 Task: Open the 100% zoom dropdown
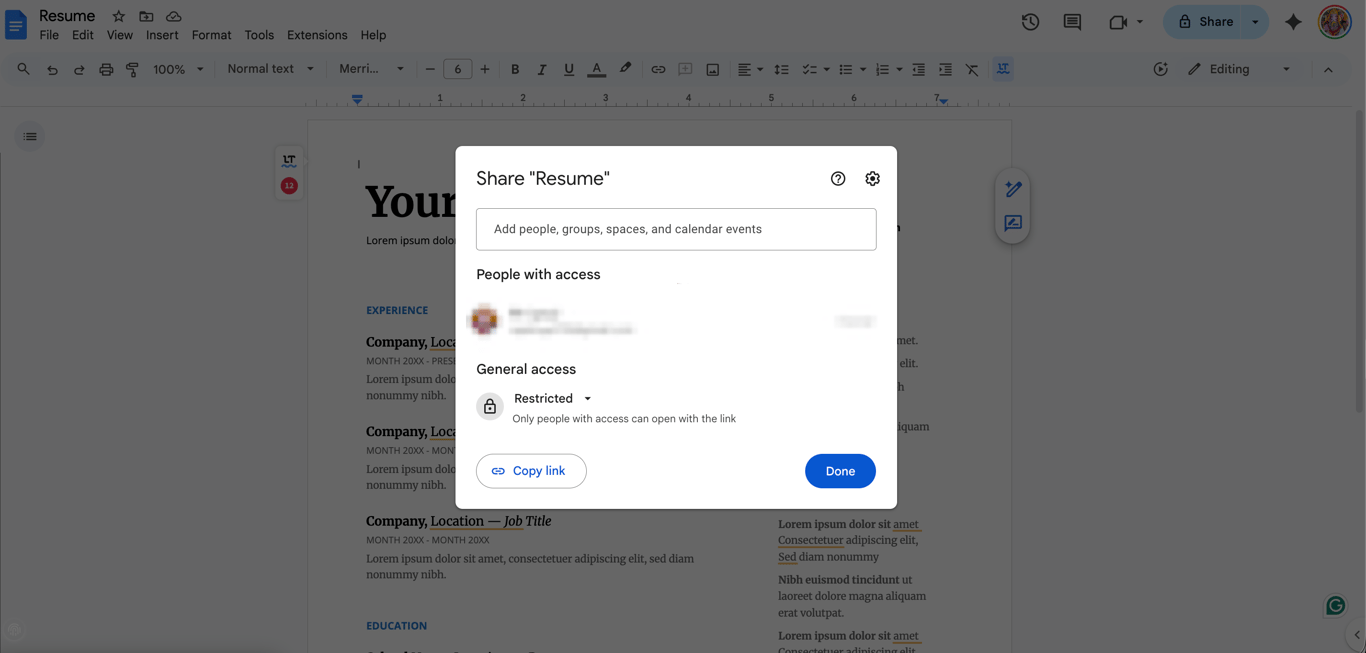pos(178,69)
